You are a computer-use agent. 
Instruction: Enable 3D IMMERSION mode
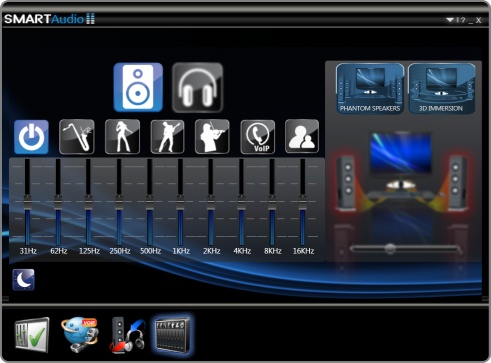click(x=441, y=89)
